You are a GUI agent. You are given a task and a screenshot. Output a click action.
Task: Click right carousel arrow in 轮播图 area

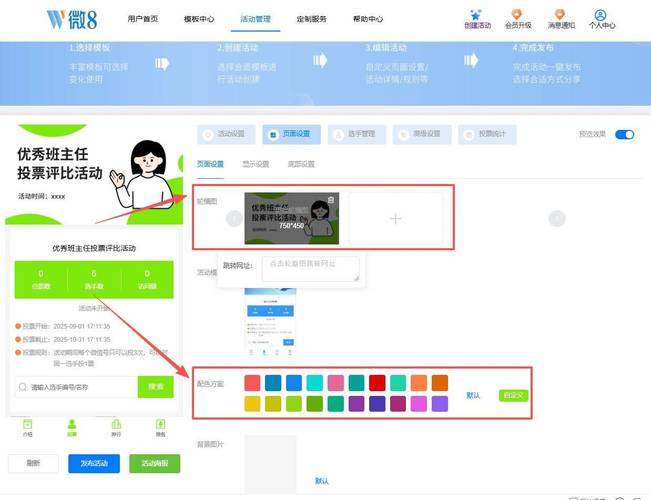coord(557,218)
